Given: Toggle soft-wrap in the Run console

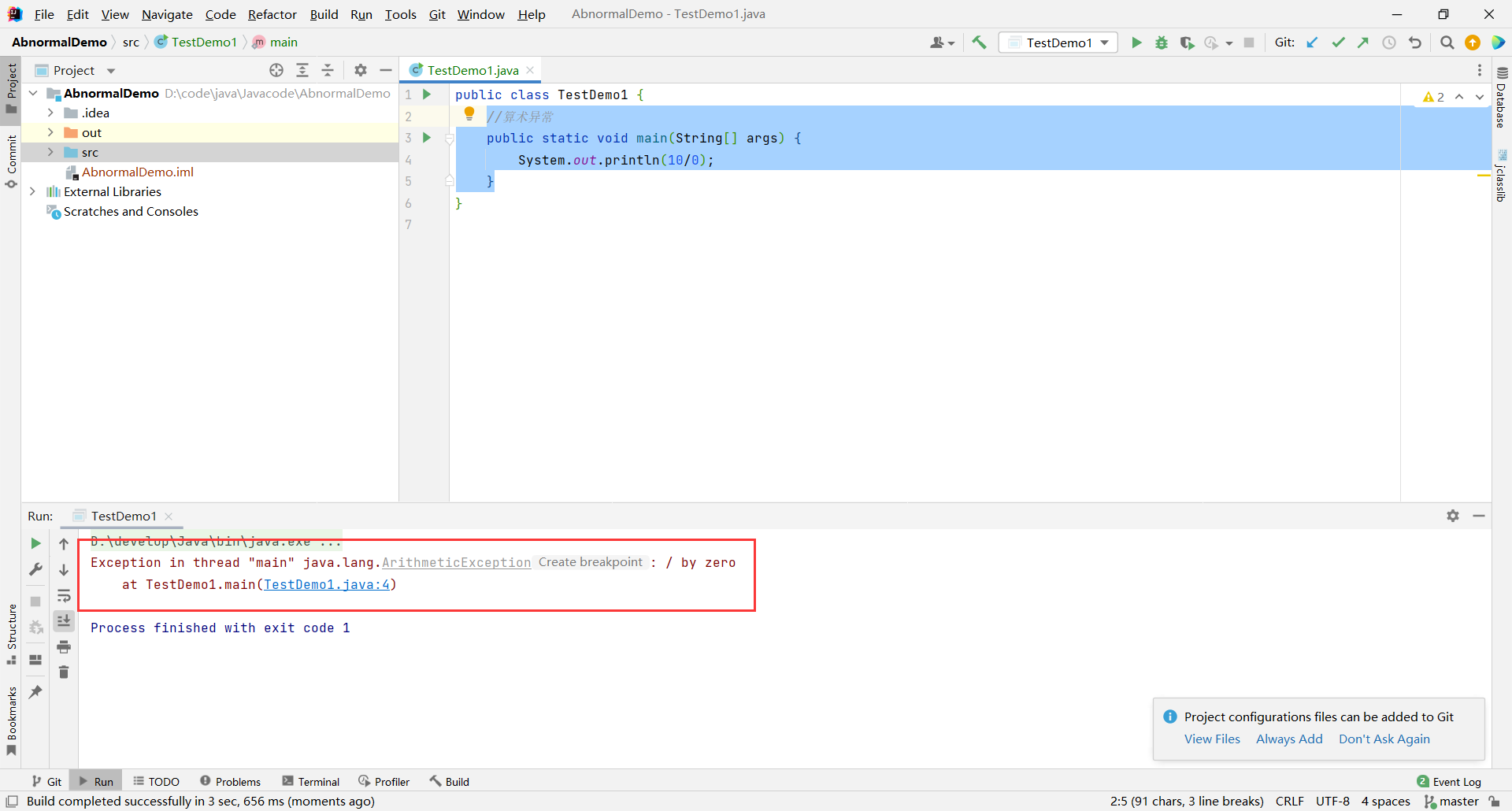Looking at the screenshot, I should coord(64,595).
